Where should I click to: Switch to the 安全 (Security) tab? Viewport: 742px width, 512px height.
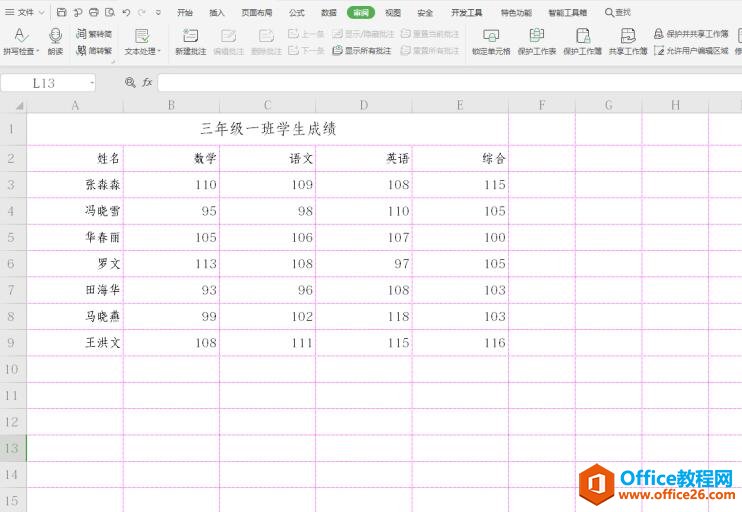[x=425, y=13]
